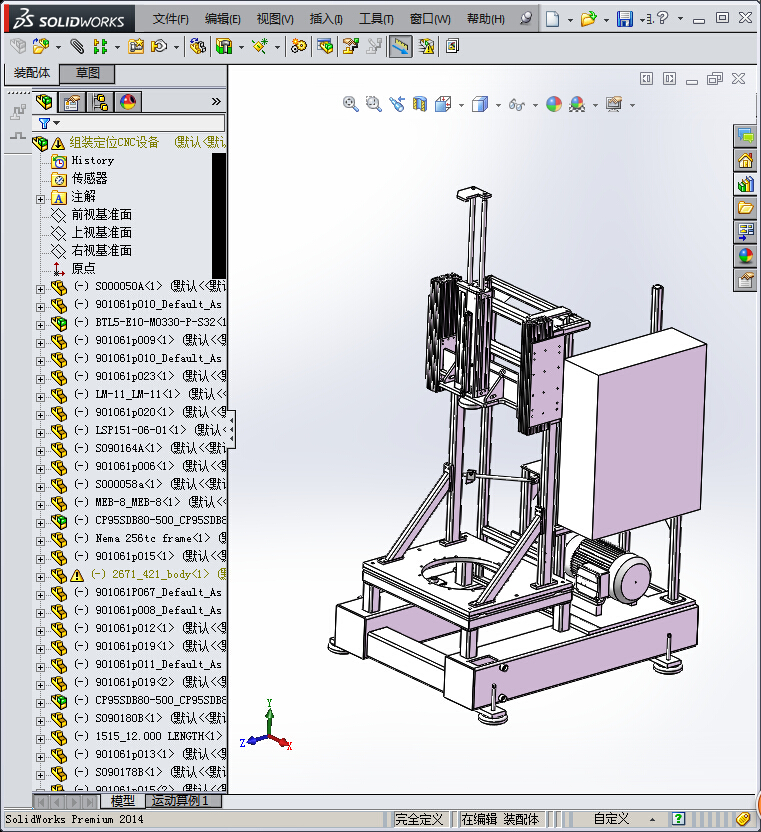The width and height of the screenshot is (761, 832).
Task: Open the 工具(T) menu
Action: (x=376, y=19)
